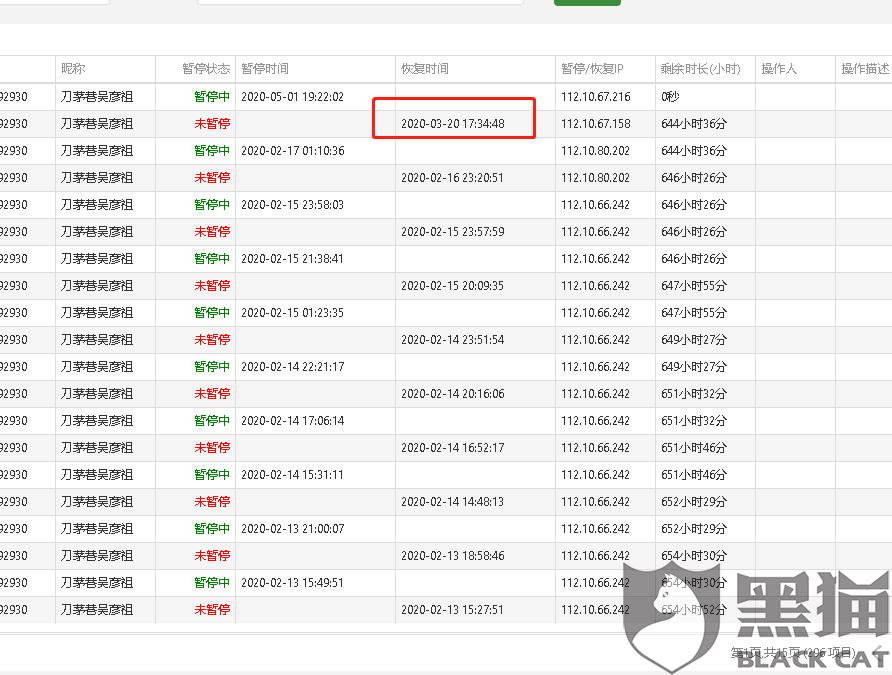Click resume time 2020-02-14 14:48:13
This screenshot has width=892, height=675.
coord(452,502)
